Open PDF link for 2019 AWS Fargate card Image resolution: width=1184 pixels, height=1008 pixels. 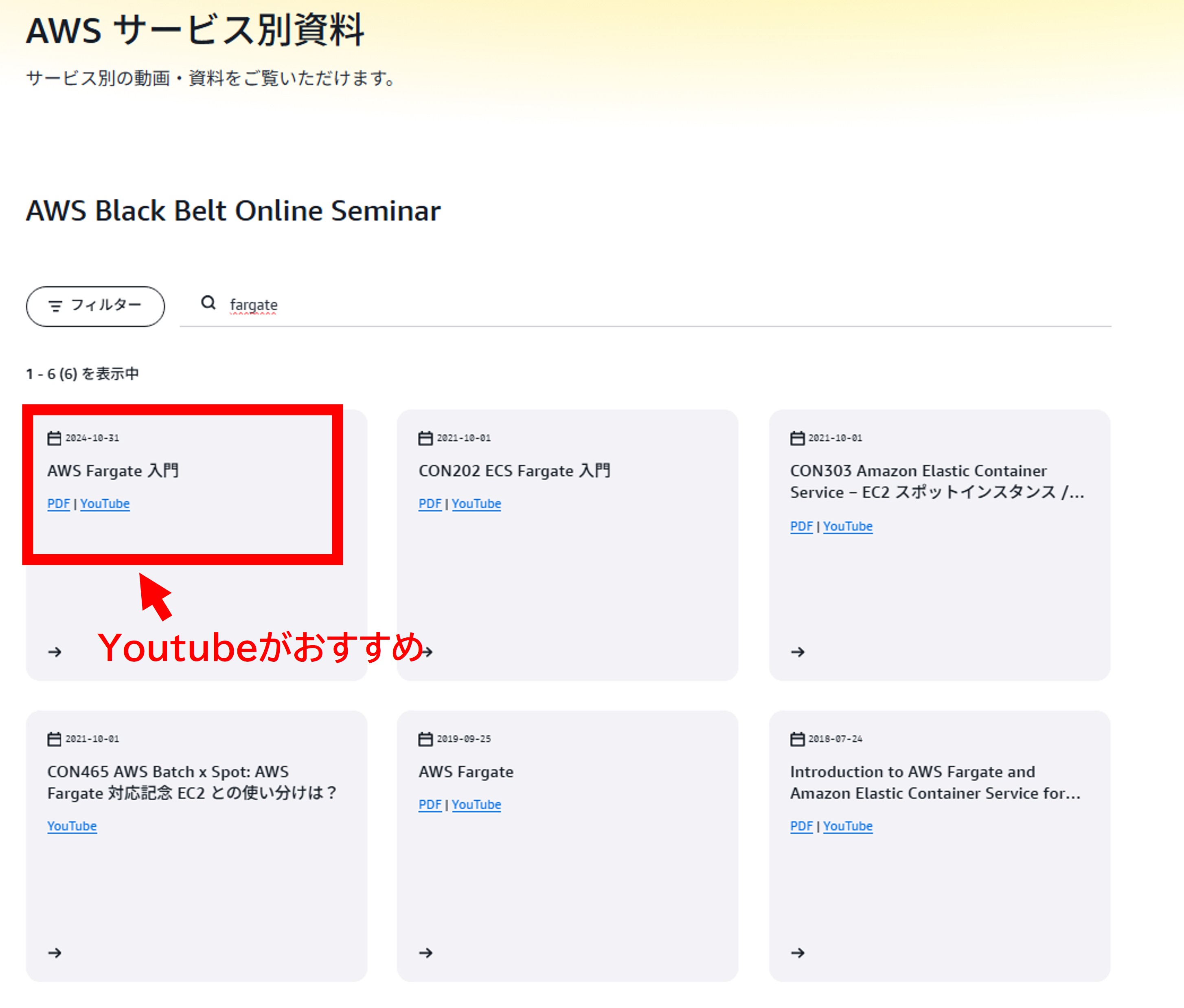tap(430, 804)
